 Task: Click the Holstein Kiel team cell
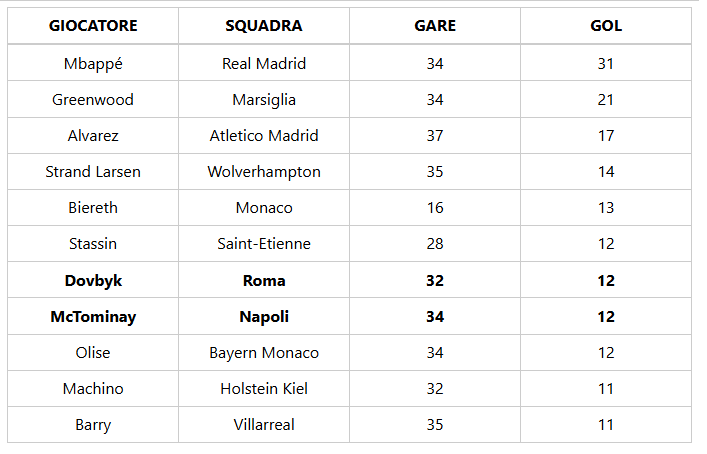click(264, 389)
